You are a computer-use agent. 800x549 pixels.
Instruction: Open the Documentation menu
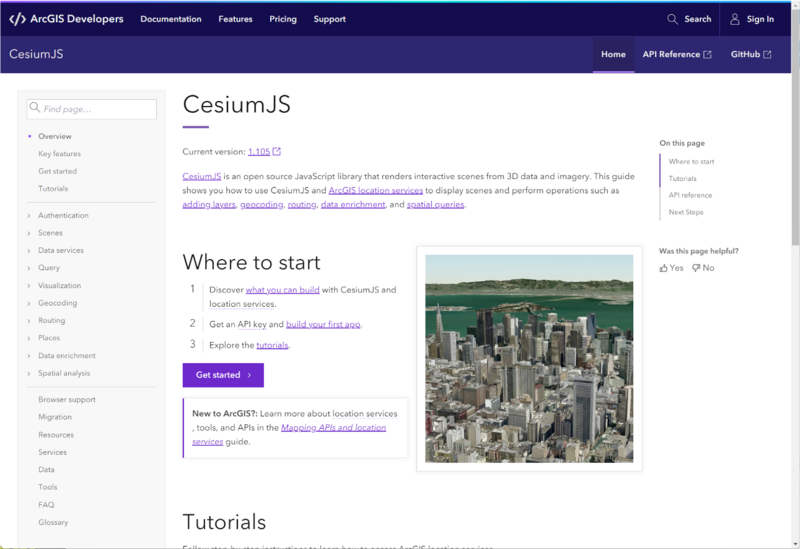(x=171, y=19)
